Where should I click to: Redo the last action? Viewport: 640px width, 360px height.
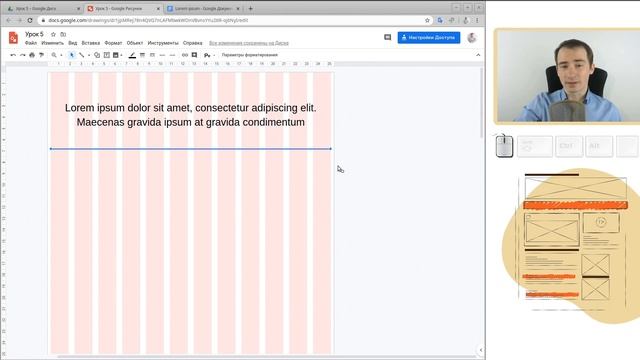click(x=22, y=55)
